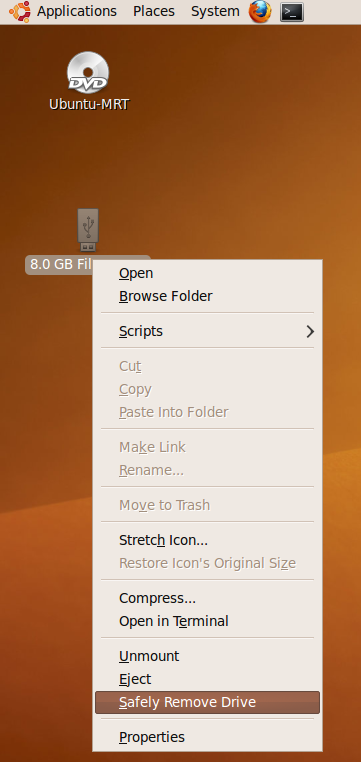Expand the Scripts submenu
The height and width of the screenshot is (762, 361).
[x=207, y=331]
